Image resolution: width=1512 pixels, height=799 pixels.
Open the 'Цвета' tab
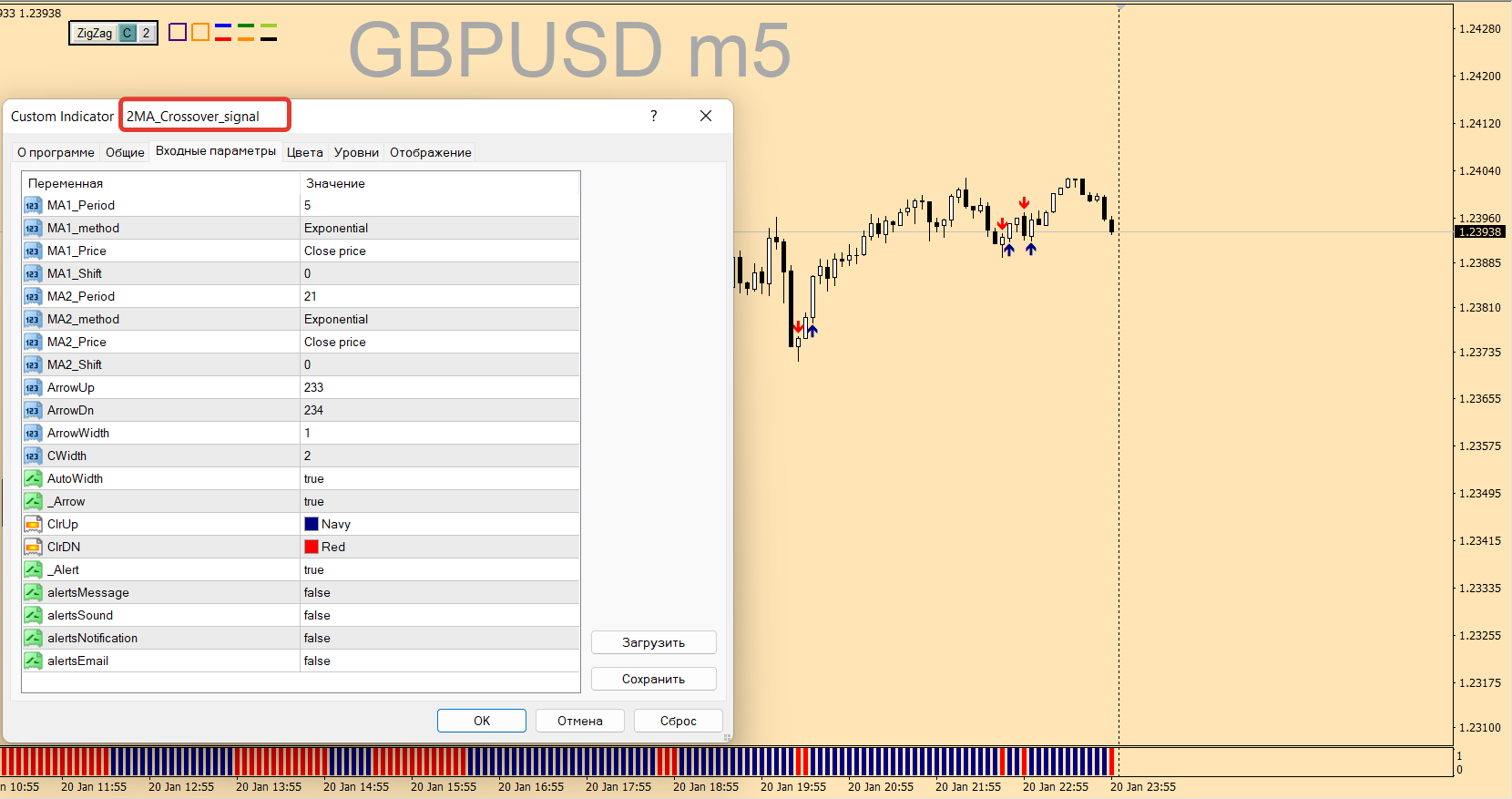point(305,152)
